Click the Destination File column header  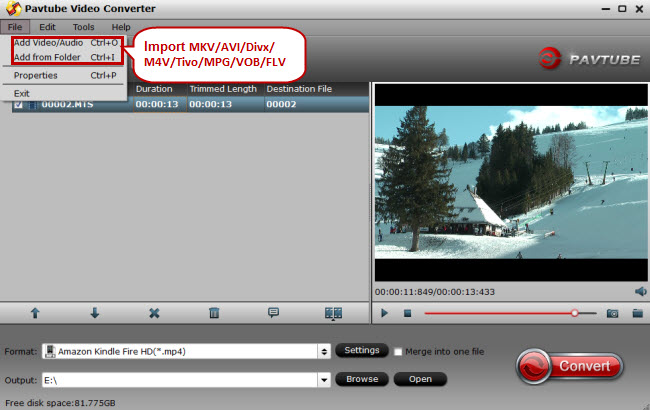coord(299,89)
